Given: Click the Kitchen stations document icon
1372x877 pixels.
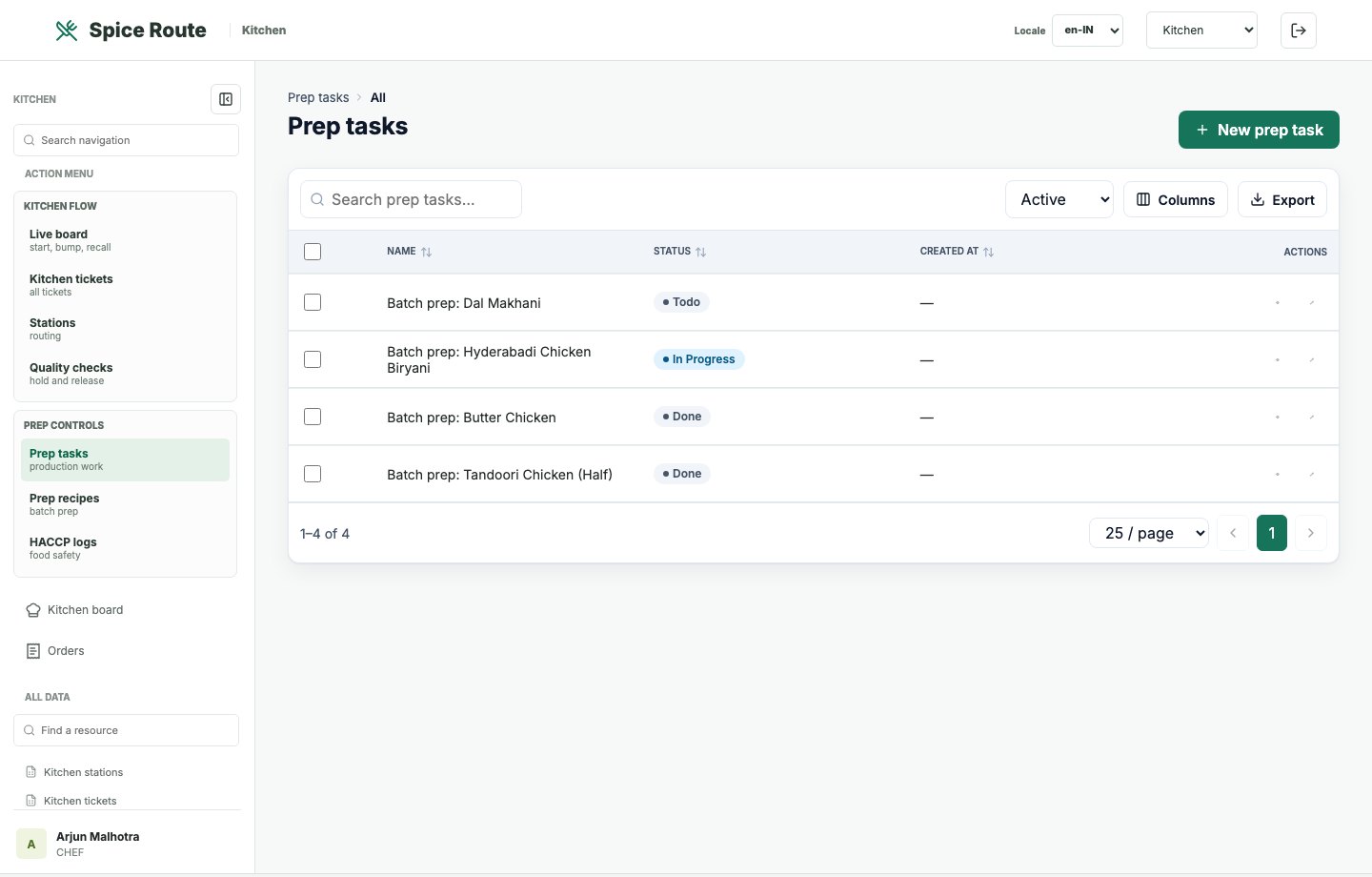Looking at the screenshot, I should click(30, 772).
